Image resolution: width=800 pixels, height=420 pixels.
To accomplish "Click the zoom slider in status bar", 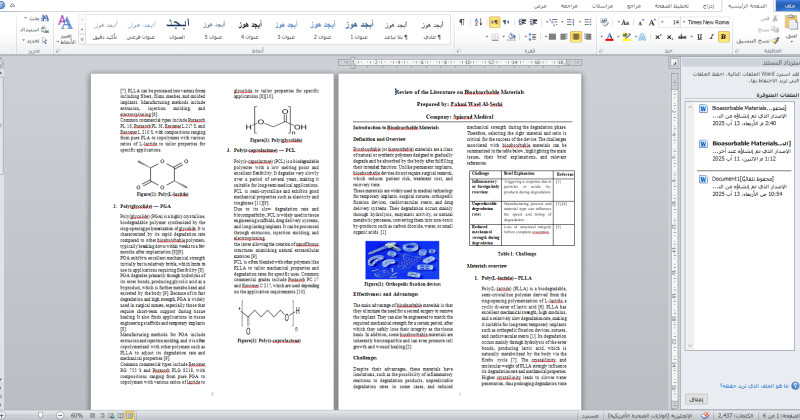I will pos(40,413).
